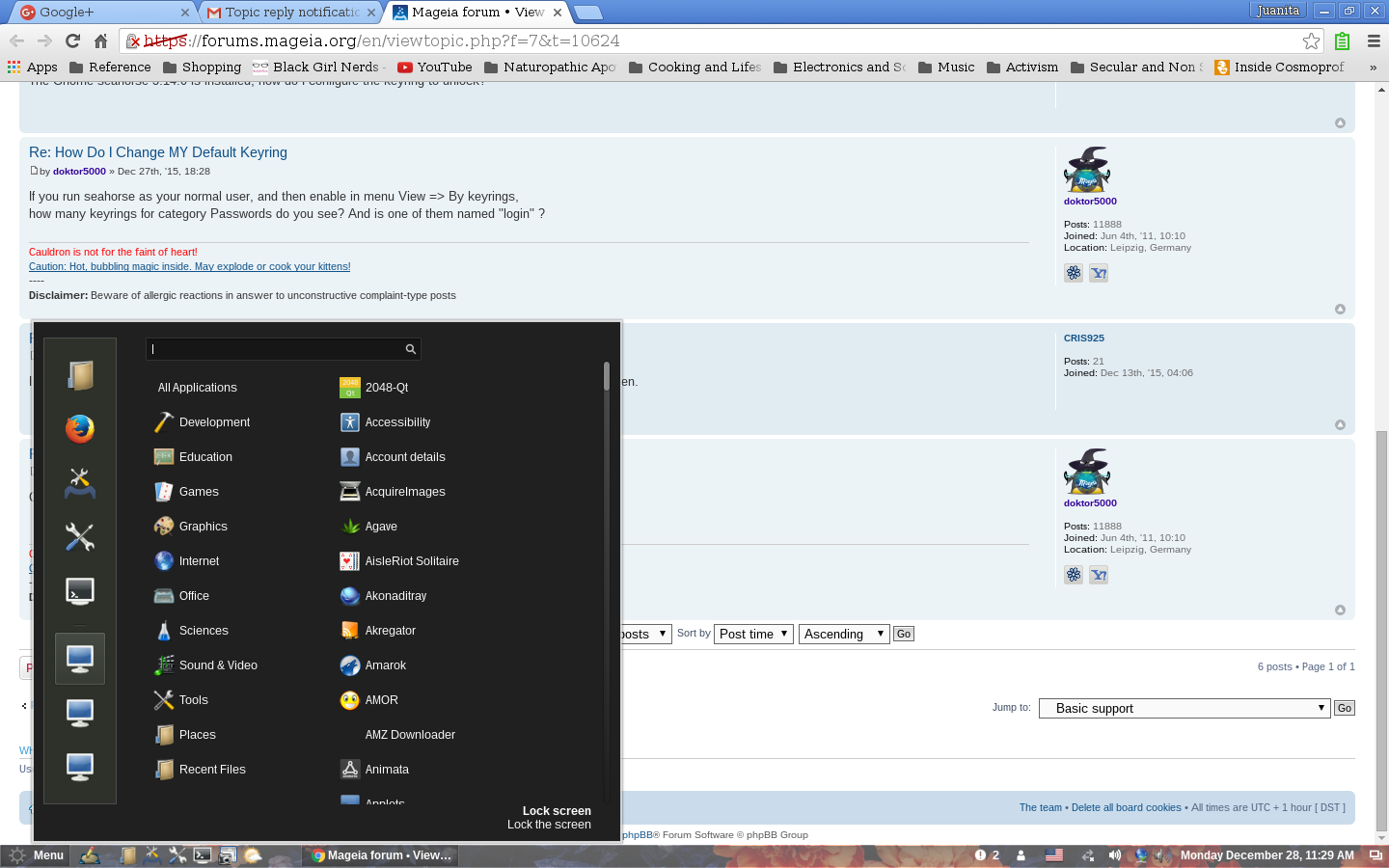The width and height of the screenshot is (1389, 868).
Task: Select the Games category
Action: point(186,492)
